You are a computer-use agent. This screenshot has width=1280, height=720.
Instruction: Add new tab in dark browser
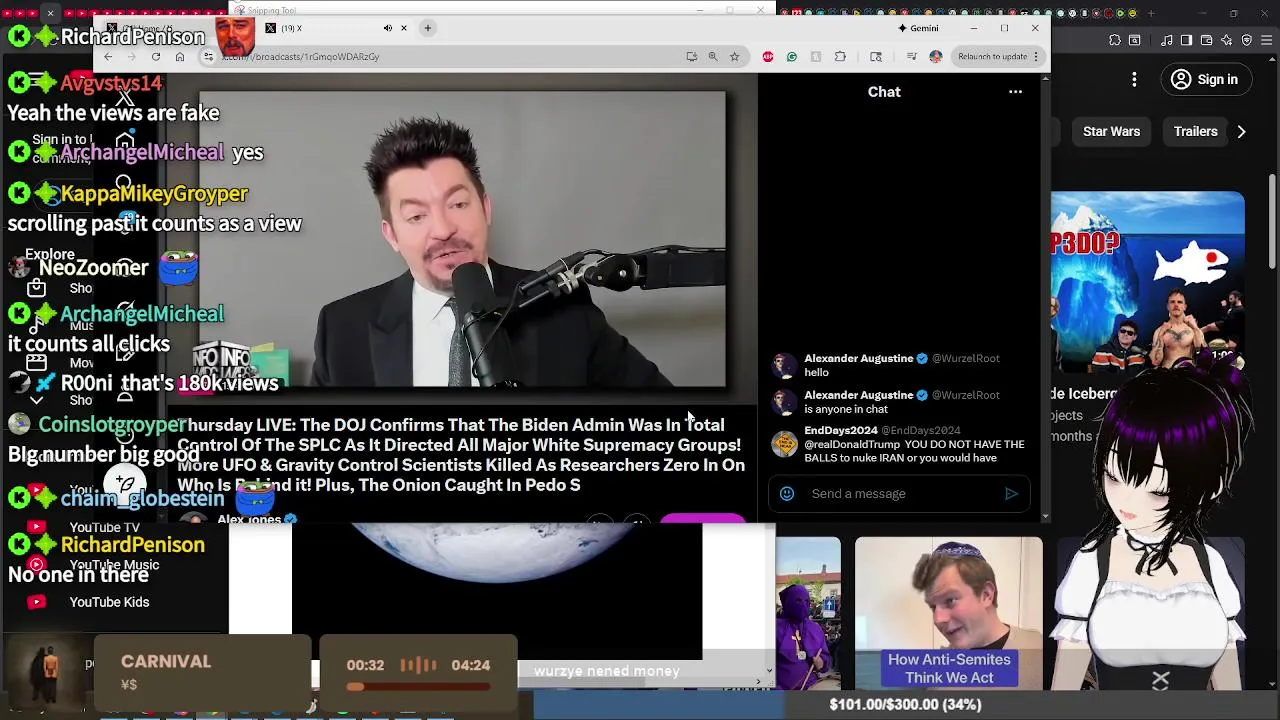pyautogui.click(x=1151, y=13)
